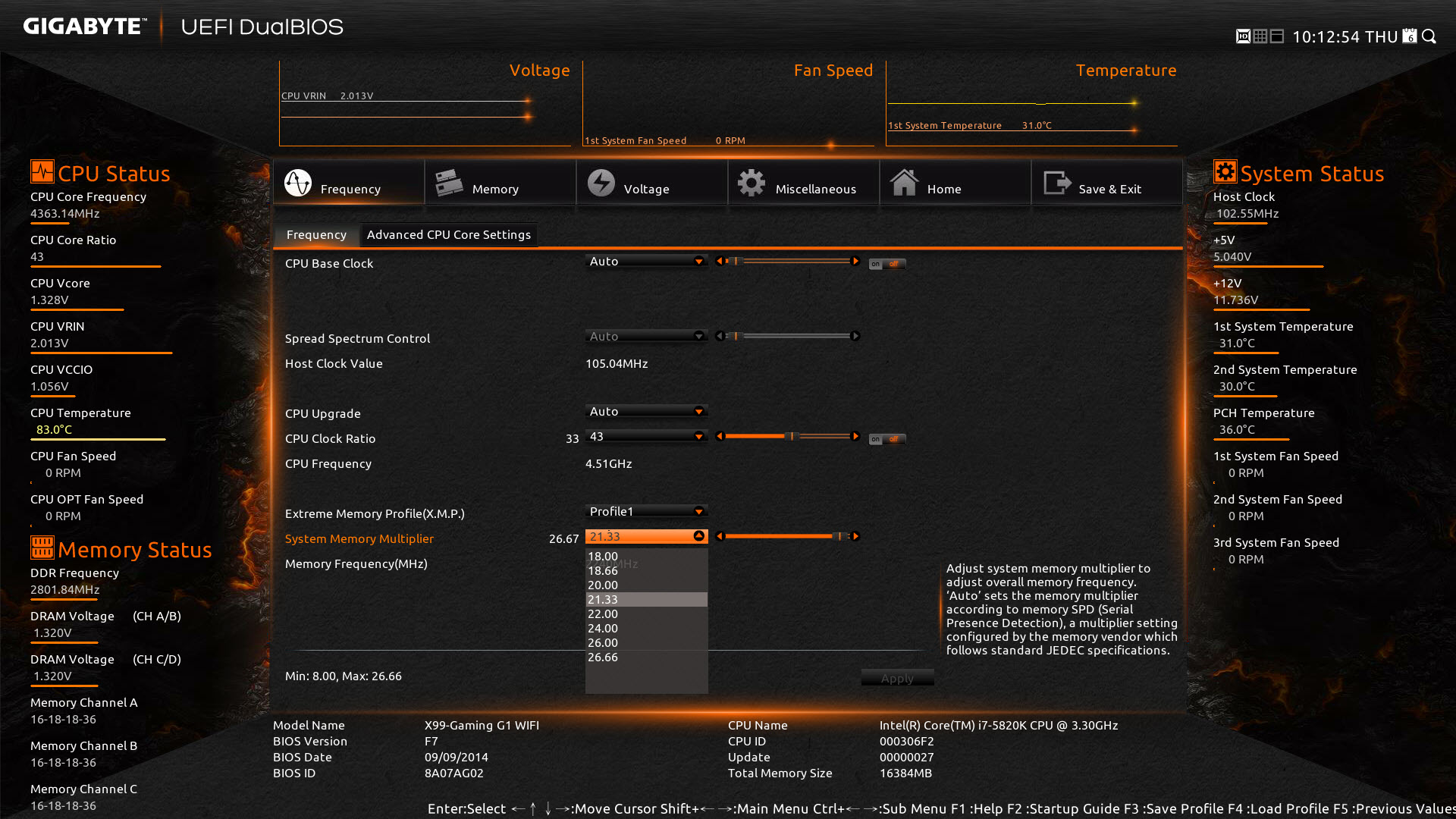Click the Frequency waveform icon

tap(298, 183)
